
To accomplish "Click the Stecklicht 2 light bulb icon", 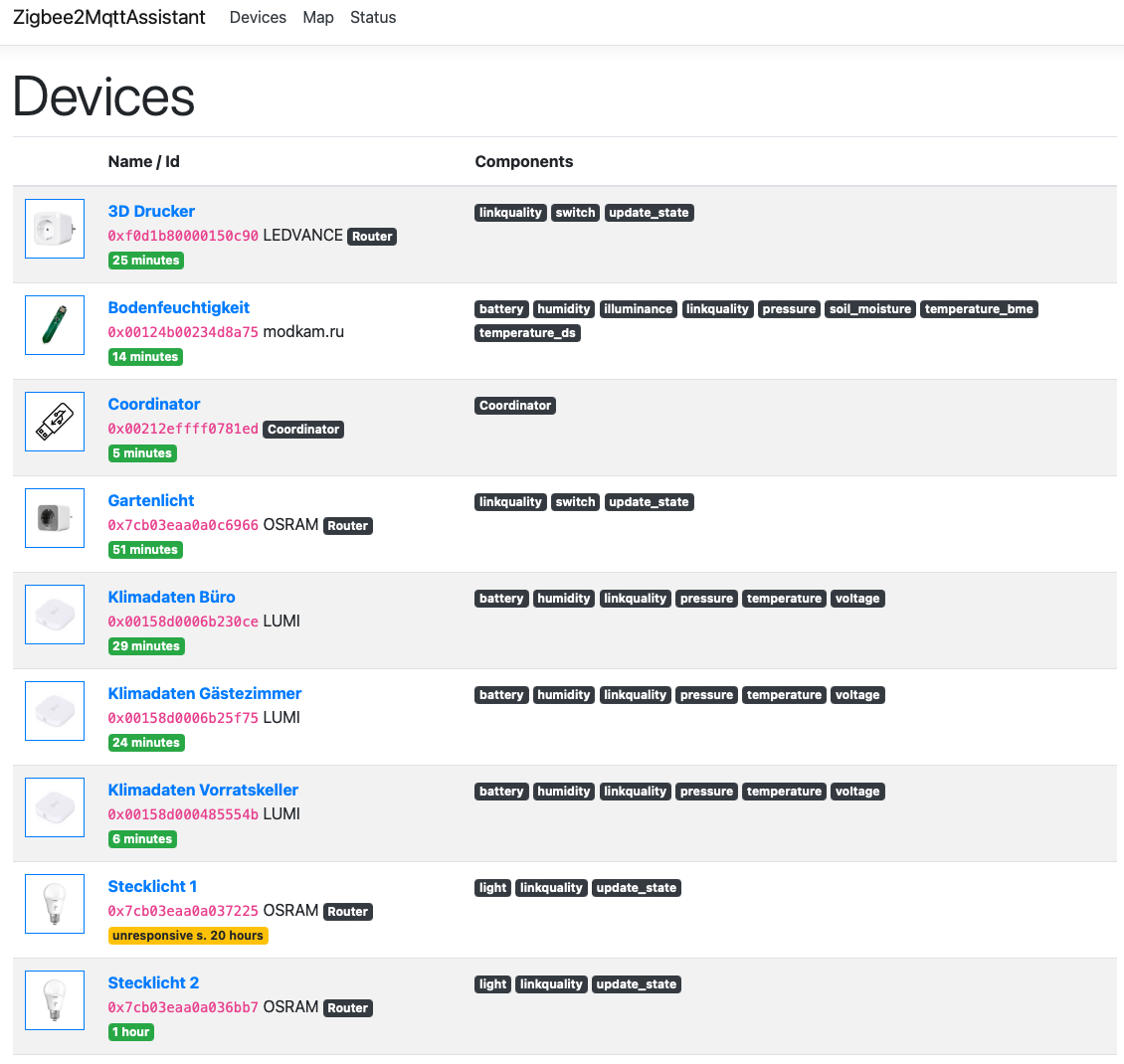I will pyautogui.click(x=54, y=999).
